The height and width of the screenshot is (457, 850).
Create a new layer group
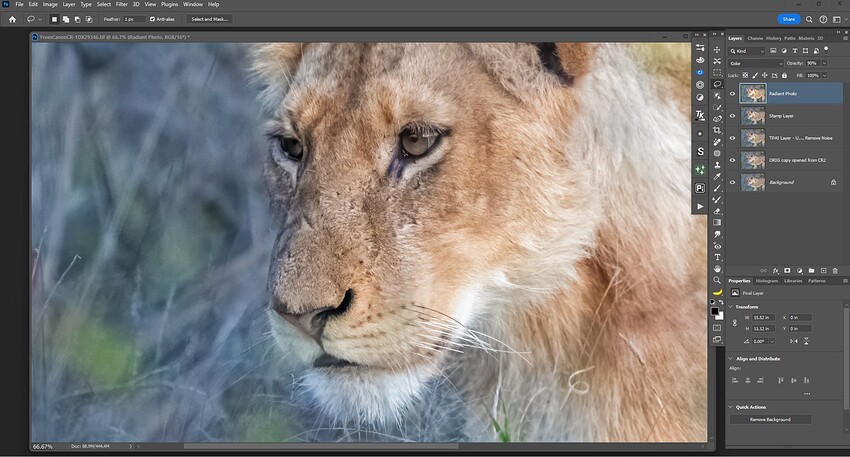[811, 271]
